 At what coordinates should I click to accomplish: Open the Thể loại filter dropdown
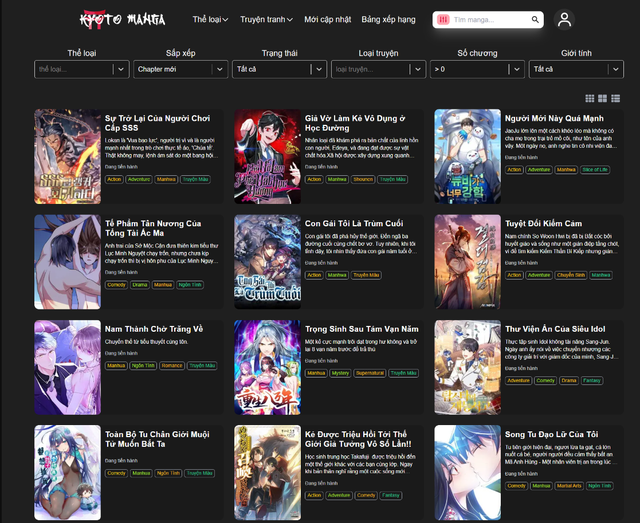click(82, 69)
